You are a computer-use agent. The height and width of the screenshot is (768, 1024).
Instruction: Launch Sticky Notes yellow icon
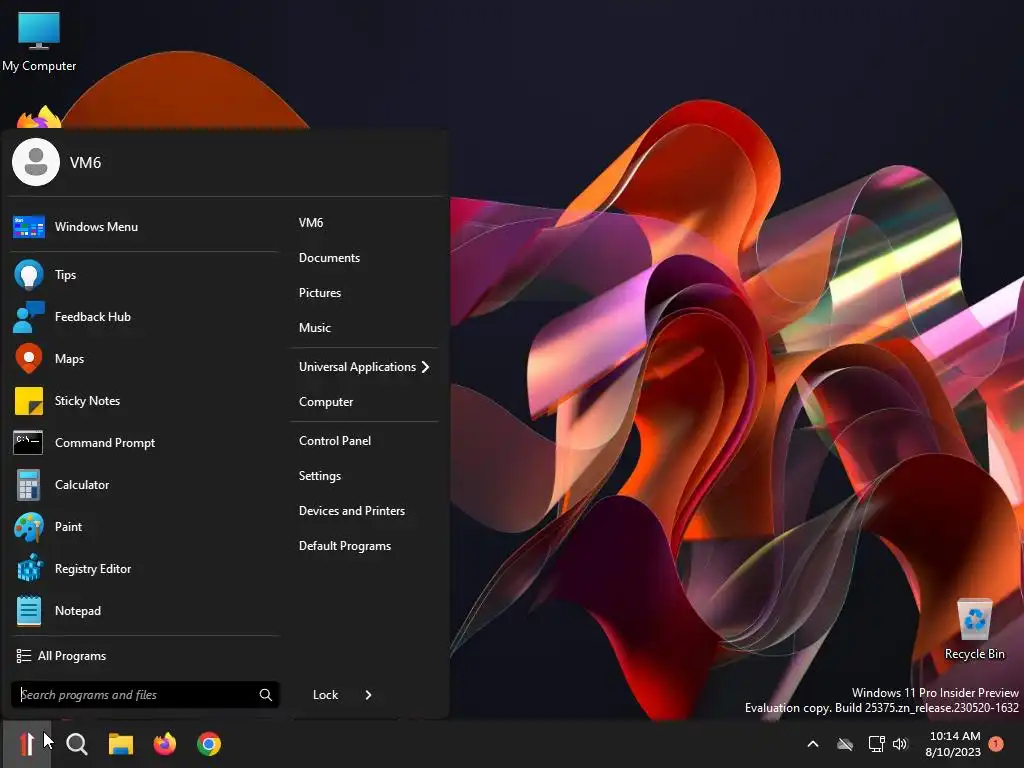[x=29, y=401]
